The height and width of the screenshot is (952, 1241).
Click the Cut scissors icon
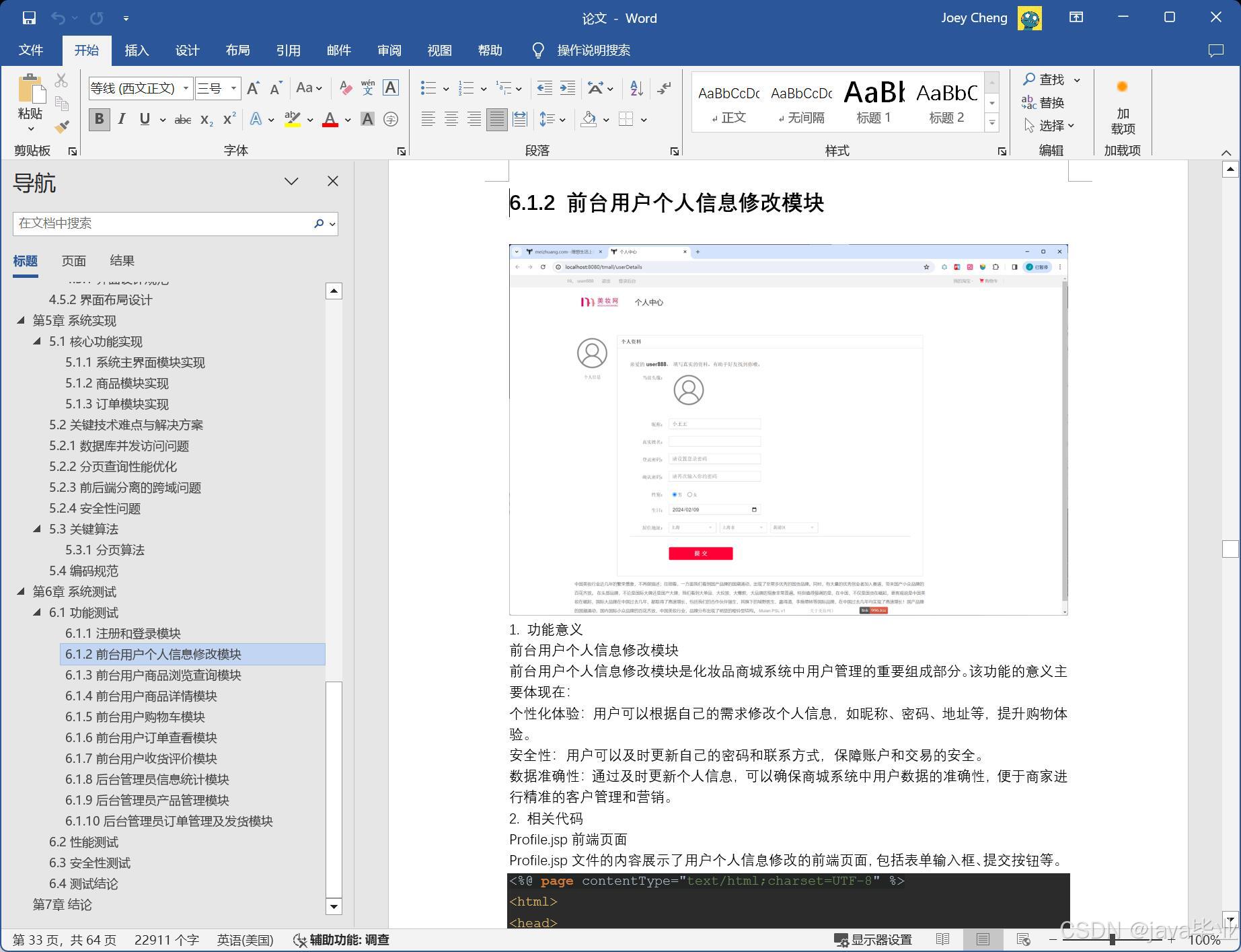(x=61, y=81)
